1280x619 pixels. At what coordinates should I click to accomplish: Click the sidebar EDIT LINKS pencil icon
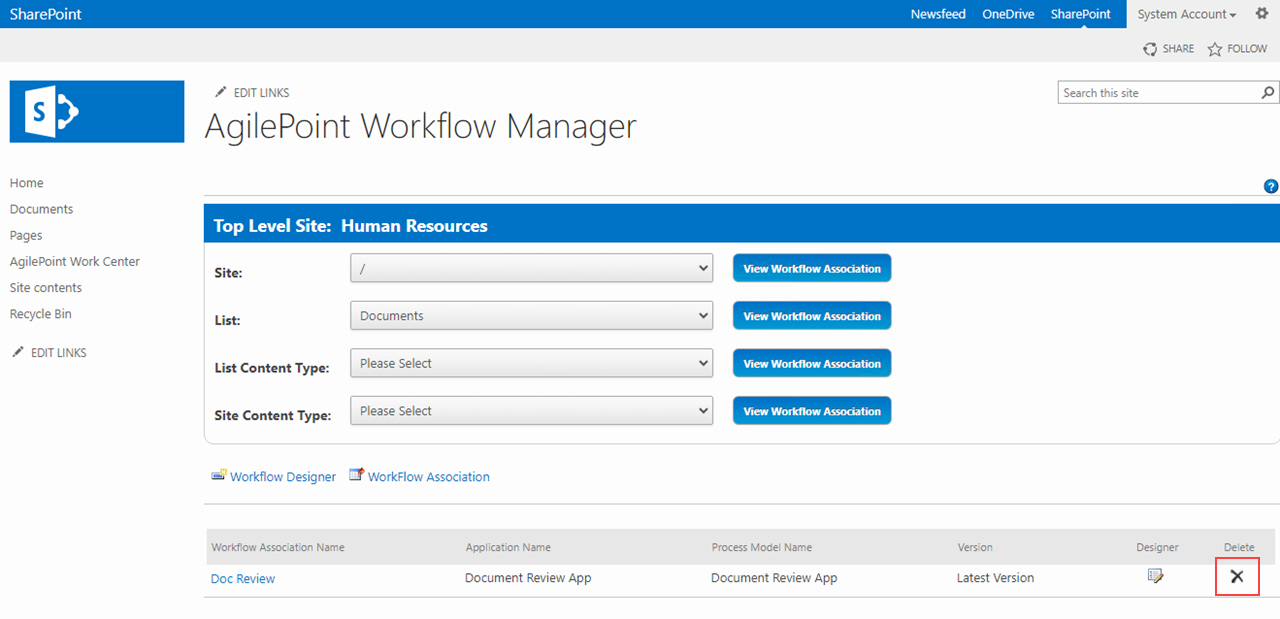[18, 352]
